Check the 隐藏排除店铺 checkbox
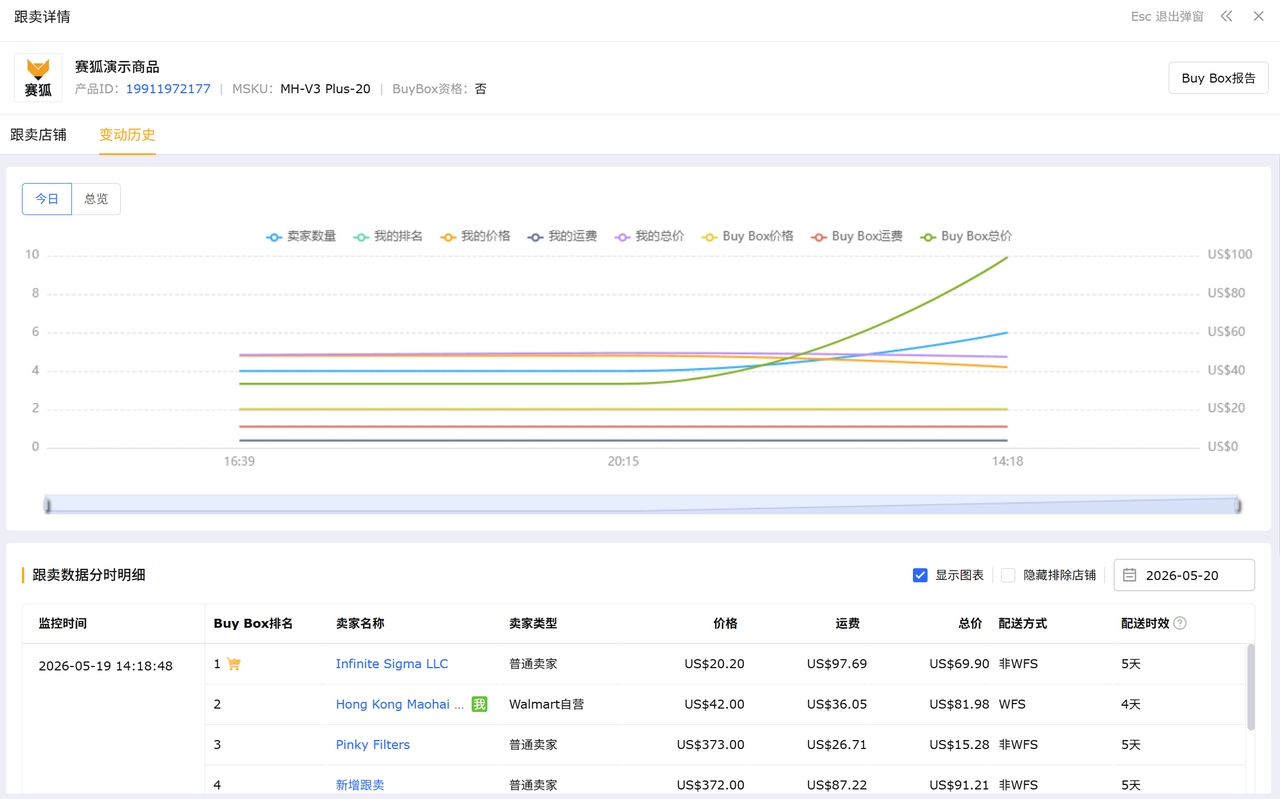 1008,575
